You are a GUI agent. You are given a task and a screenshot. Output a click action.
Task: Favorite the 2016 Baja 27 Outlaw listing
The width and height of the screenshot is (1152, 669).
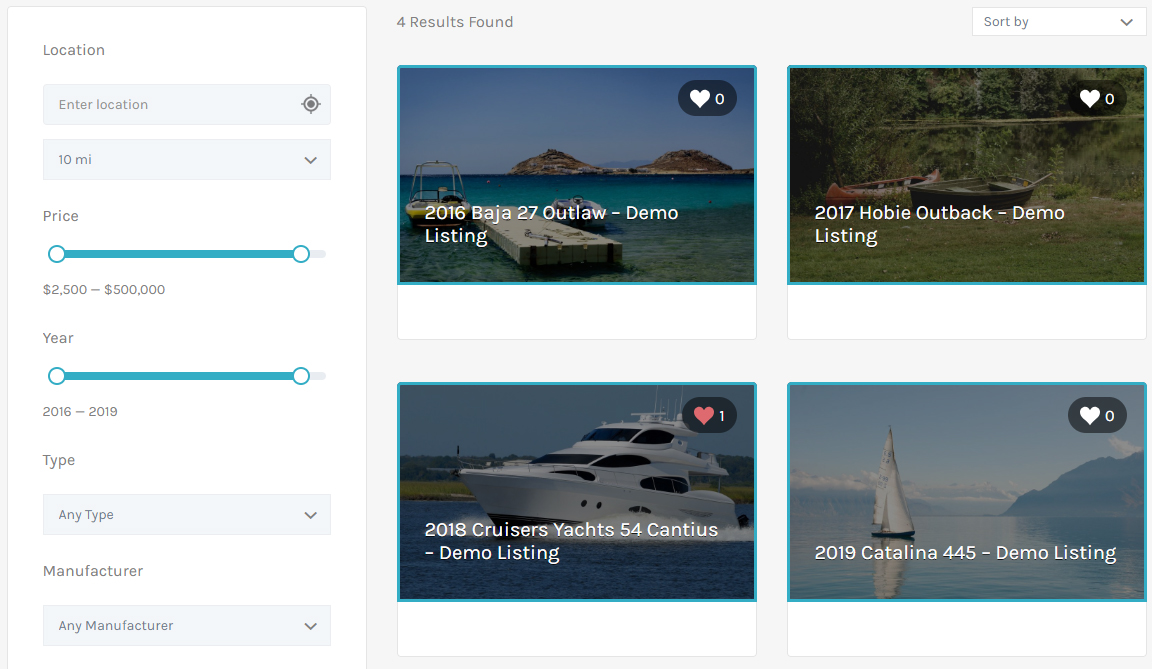tap(700, 98)
